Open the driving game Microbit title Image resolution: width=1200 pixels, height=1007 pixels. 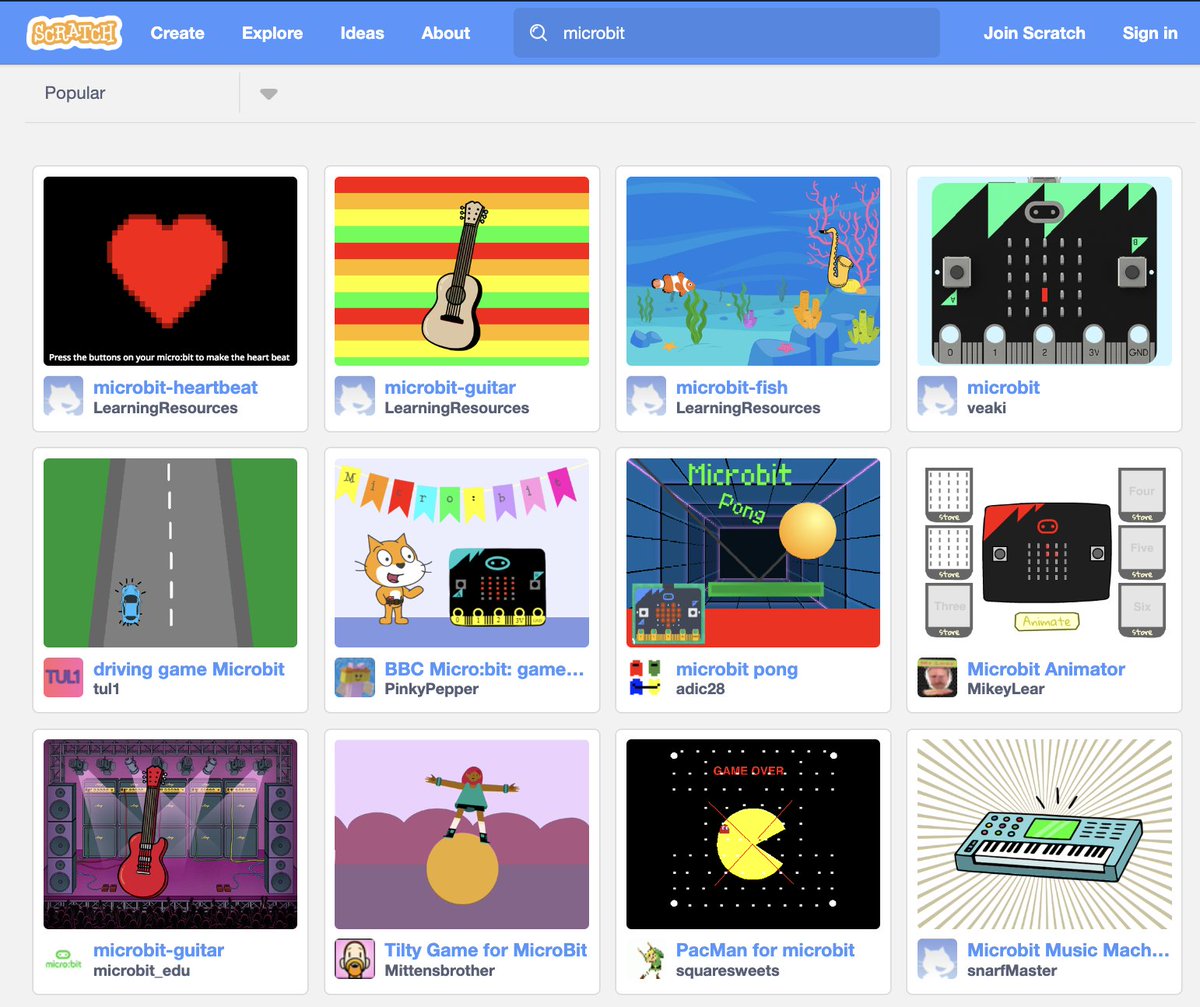tap(188, 669)
